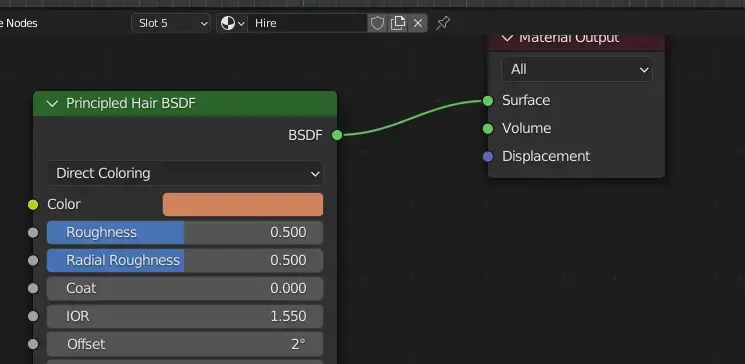
Task: Collapse the Material Output node
Action: tap(507, 38)
